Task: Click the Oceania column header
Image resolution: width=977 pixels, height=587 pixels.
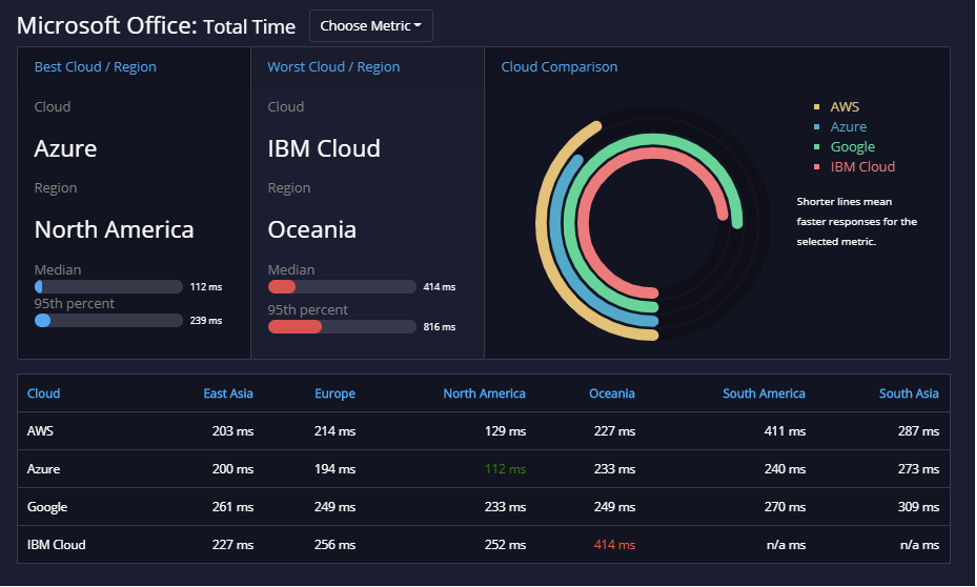Action: pyautogui.click(x=612, y=394)
